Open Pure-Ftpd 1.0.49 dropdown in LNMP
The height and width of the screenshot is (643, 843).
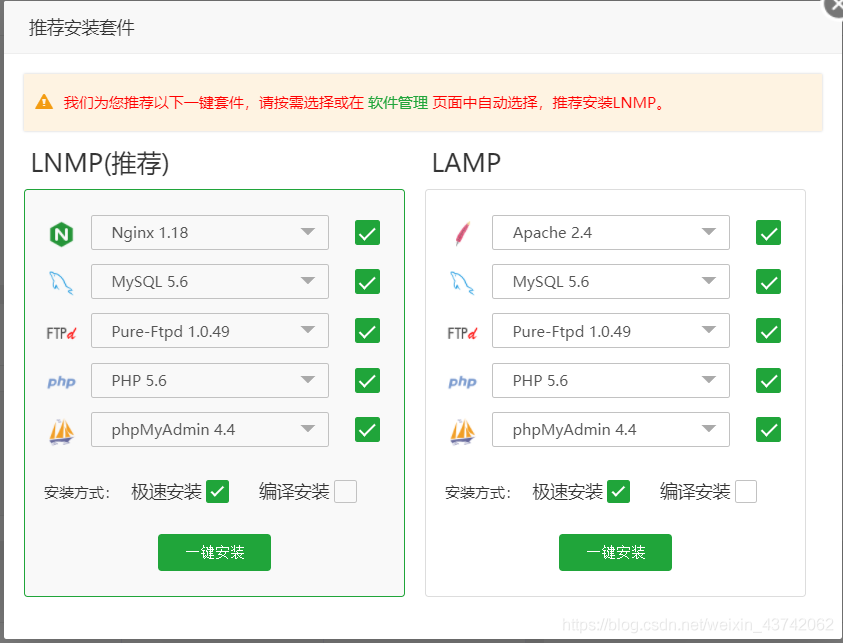210,331
